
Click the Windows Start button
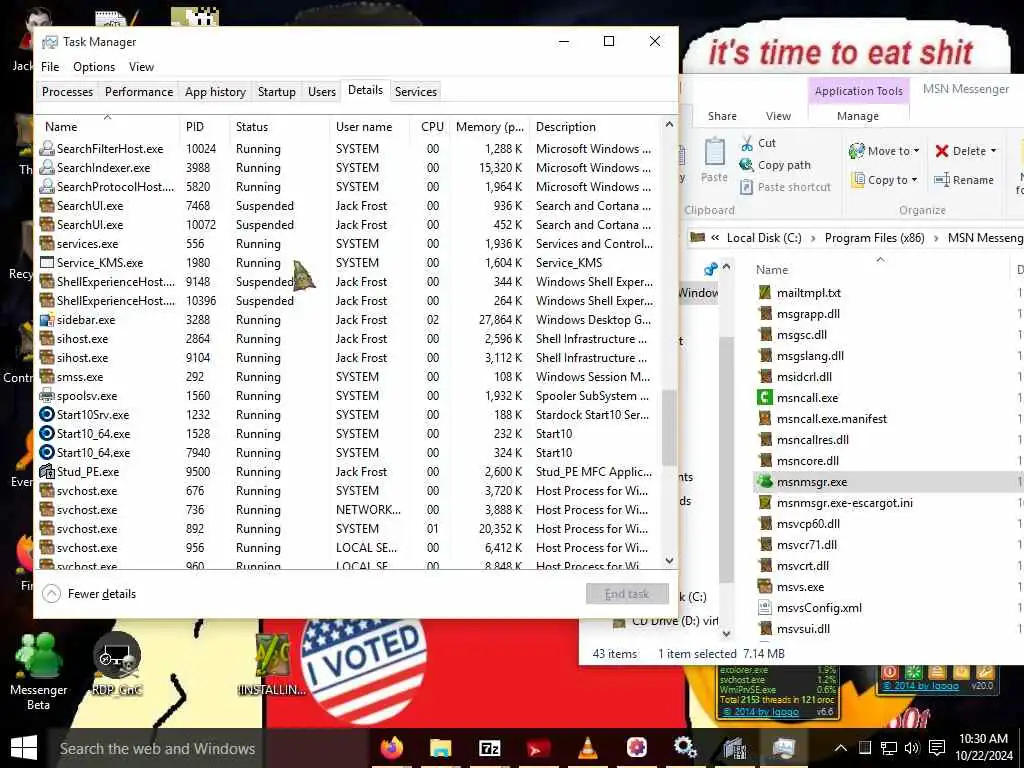click(x=24, y=748)
